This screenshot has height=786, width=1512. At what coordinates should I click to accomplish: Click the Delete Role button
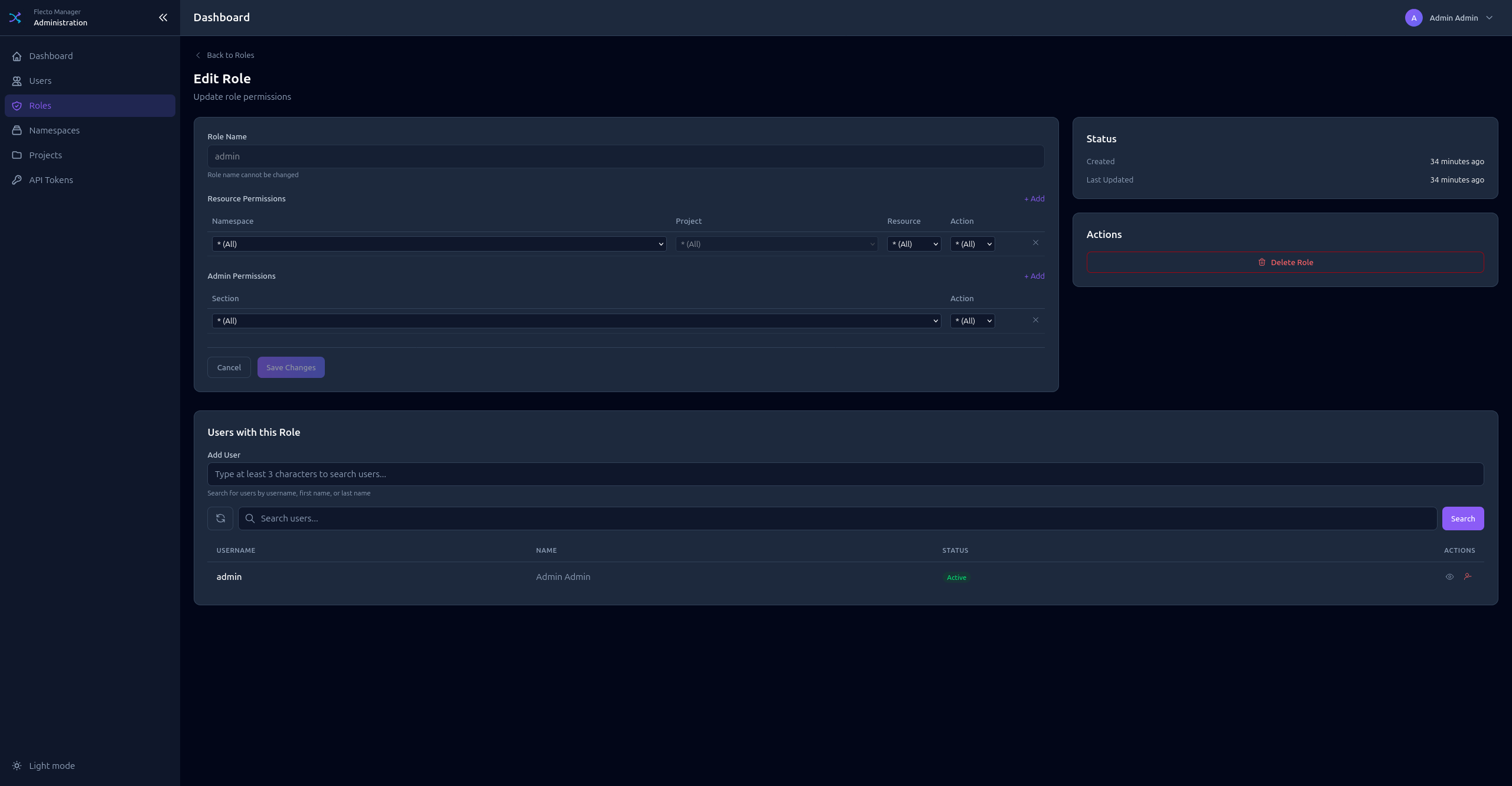[1285, 262]
